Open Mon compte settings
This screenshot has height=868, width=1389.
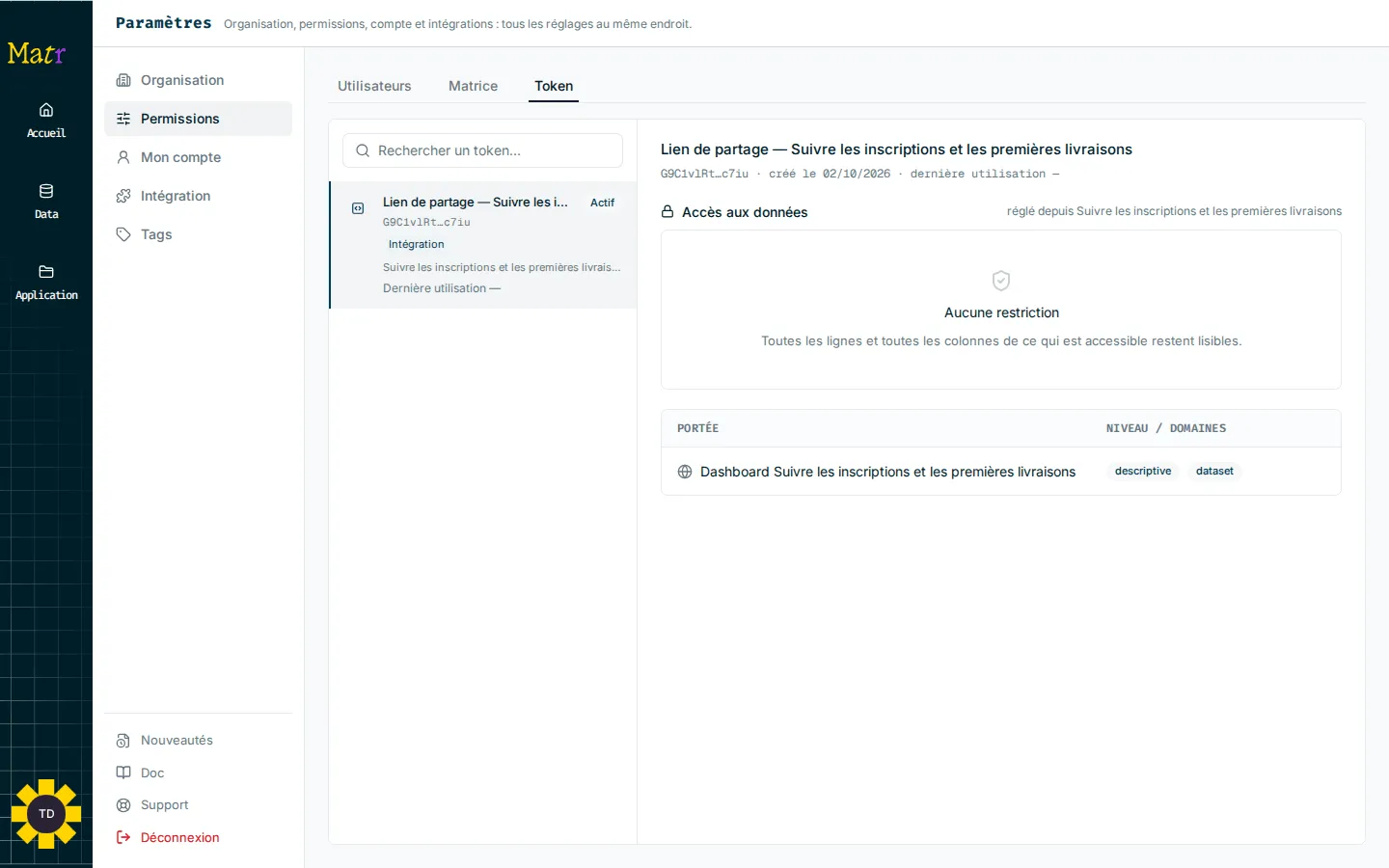[x=198, y=157]
